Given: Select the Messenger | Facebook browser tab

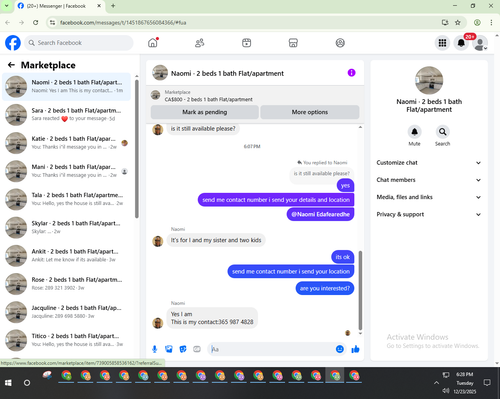Looking at the screenshot, I should [60, 6].
